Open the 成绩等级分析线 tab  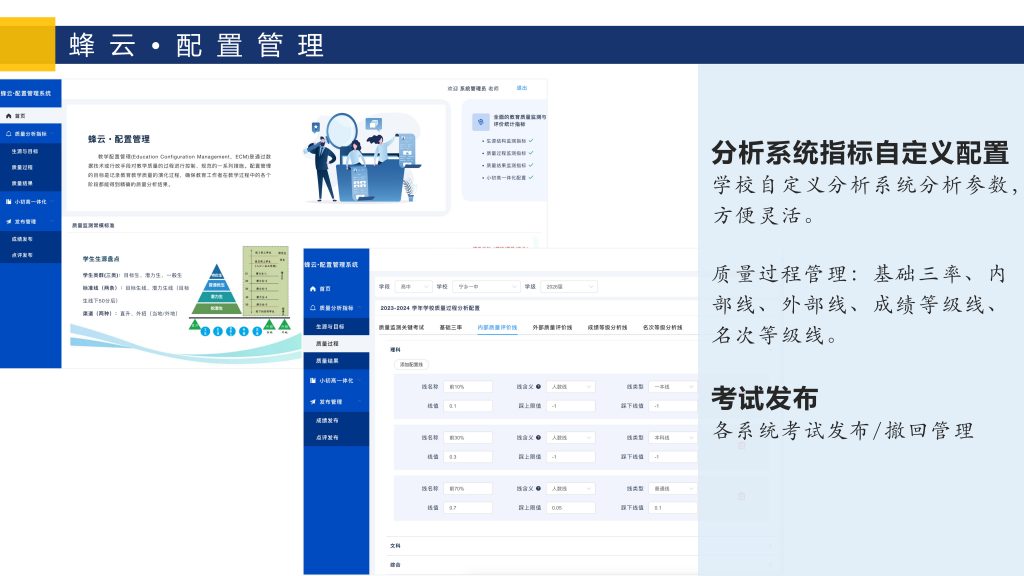(607, 327)
